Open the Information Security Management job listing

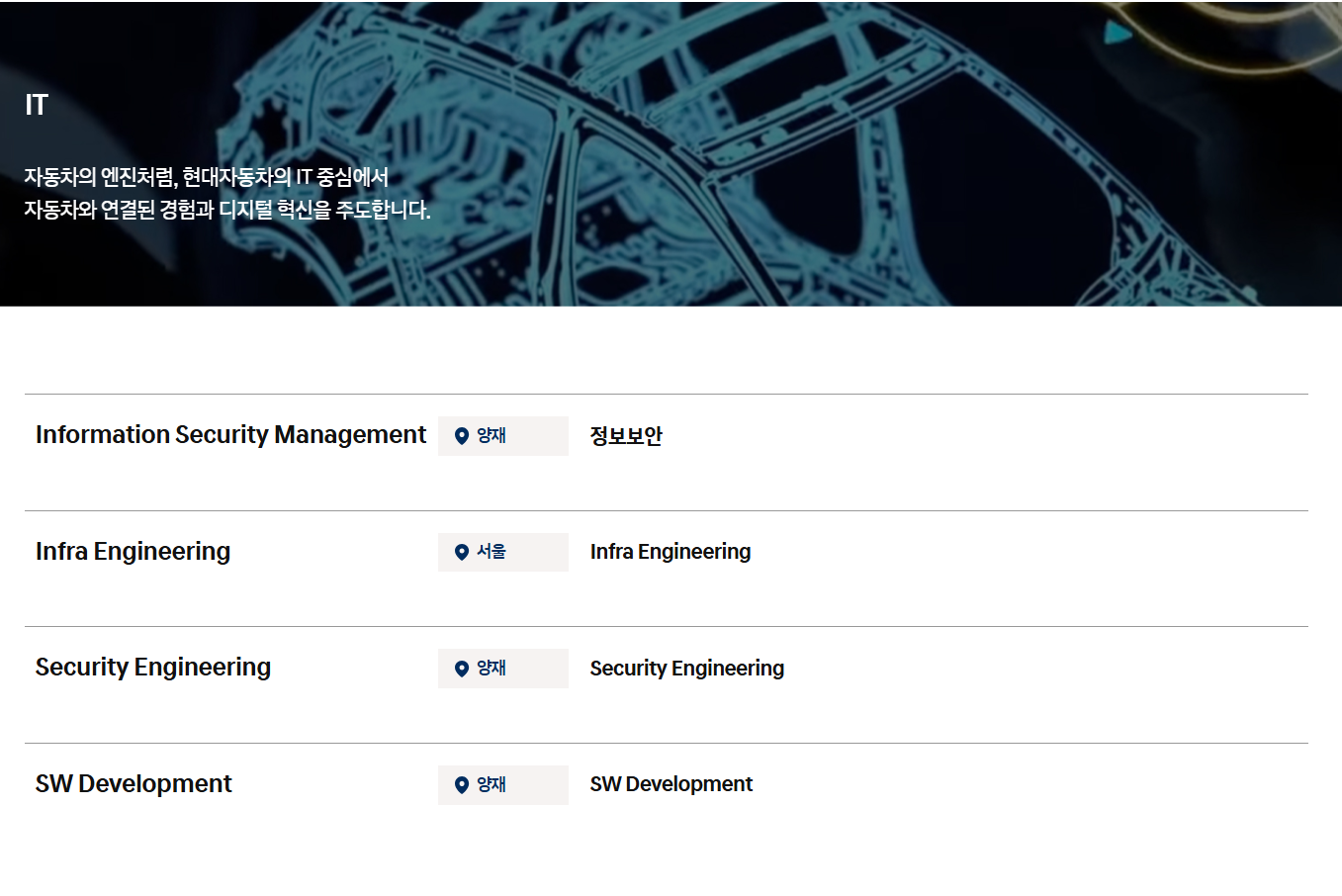click(x=230, y=435)
